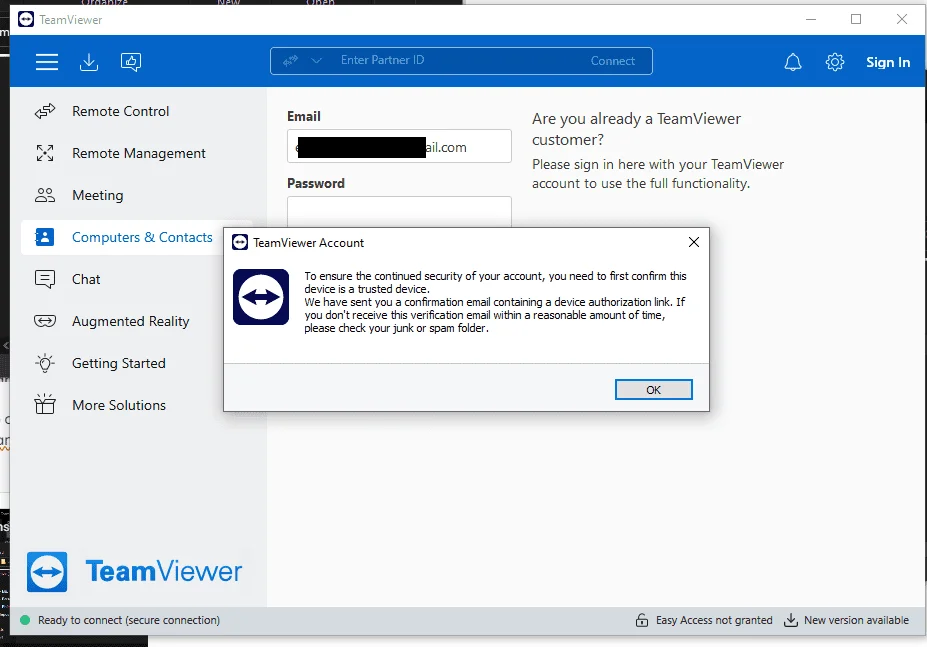Open Meeting in the sidebar
Viewport: 927px width, 647px height.
coord(137,195)
